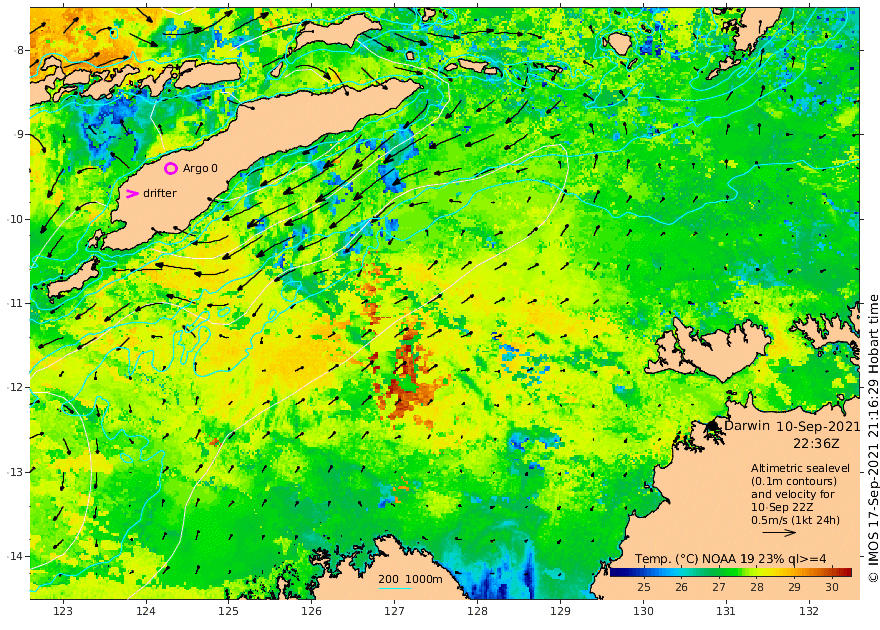Screen dimensions: 880x630
Task: Click longitude axis label 123
Action: tap(63, 611)
